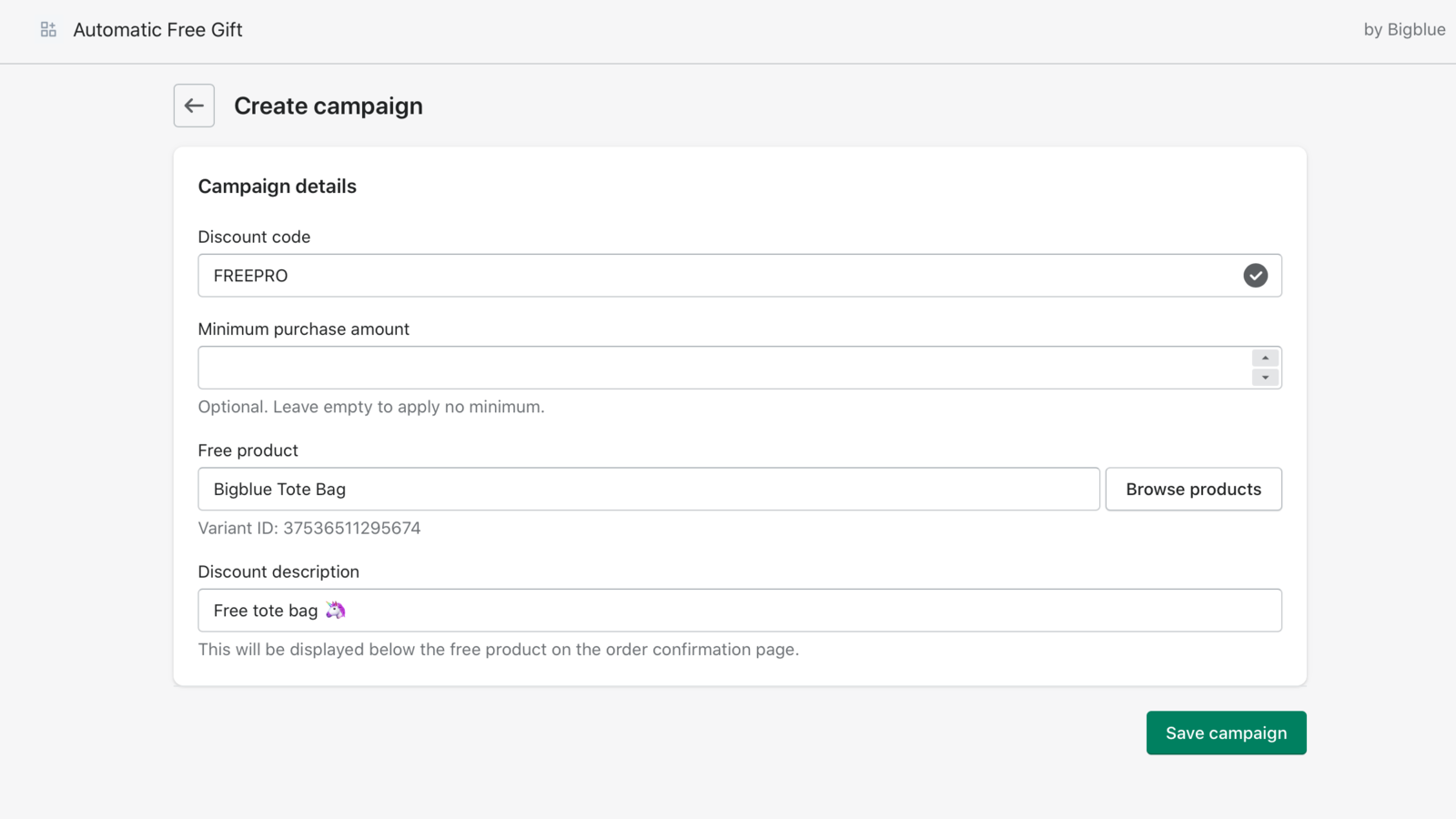The width and height of the screenshot is (1456, 819).
Task: Click the Discount description label
Action: point(278,571)
